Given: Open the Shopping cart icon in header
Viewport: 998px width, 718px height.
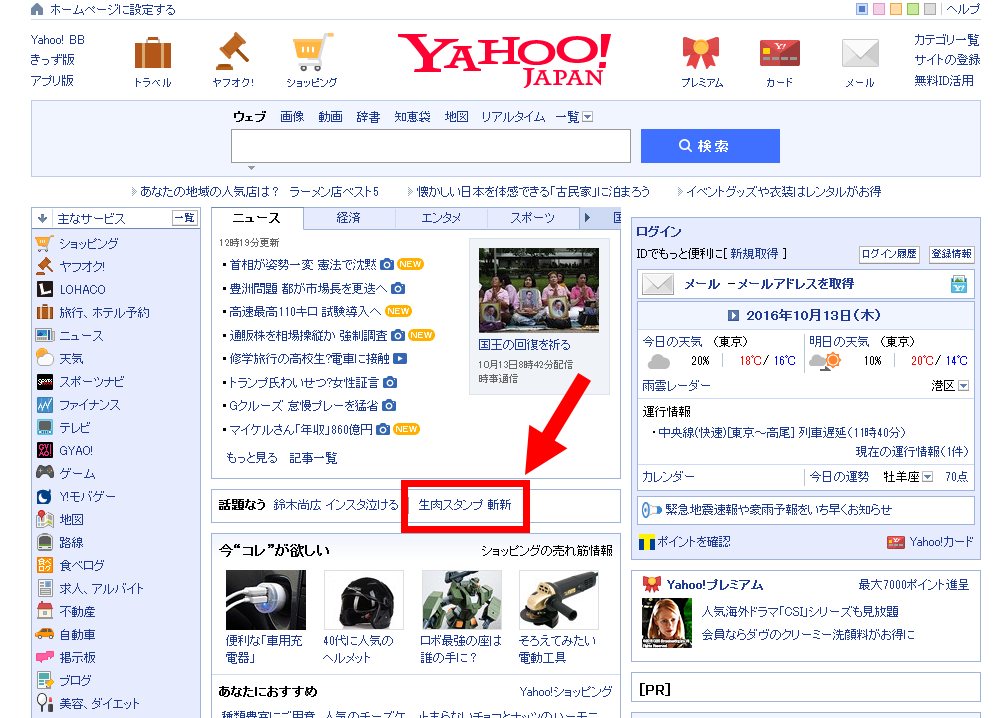Looking at the screenshot, I should point(313,52).
